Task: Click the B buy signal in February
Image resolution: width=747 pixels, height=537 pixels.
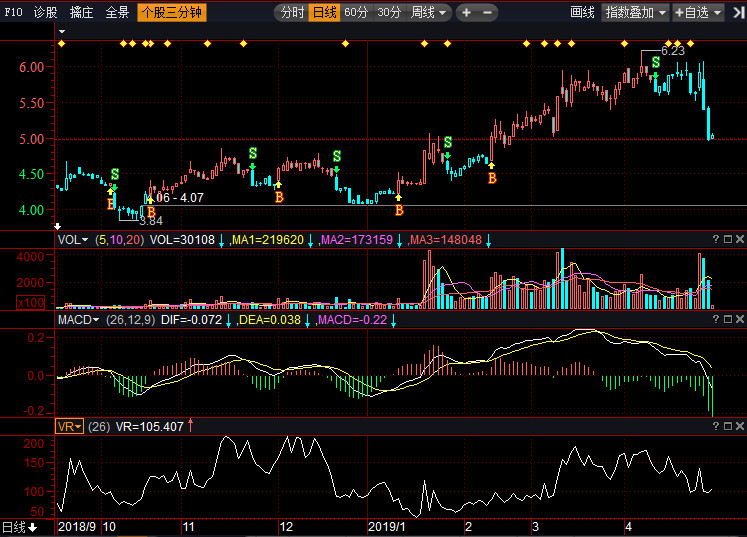Action: 492,178
